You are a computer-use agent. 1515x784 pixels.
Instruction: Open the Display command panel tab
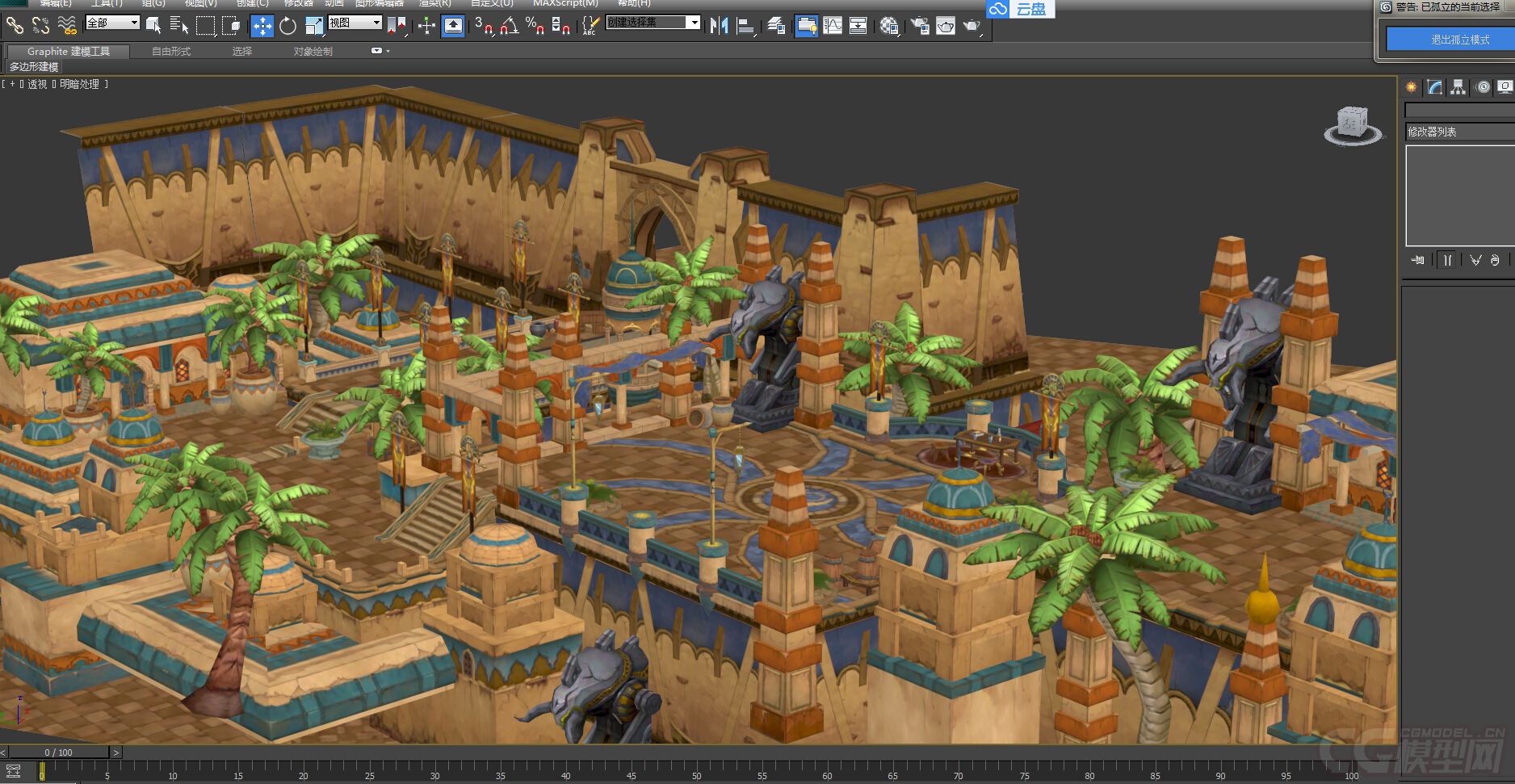click(x=1505, y=87)
